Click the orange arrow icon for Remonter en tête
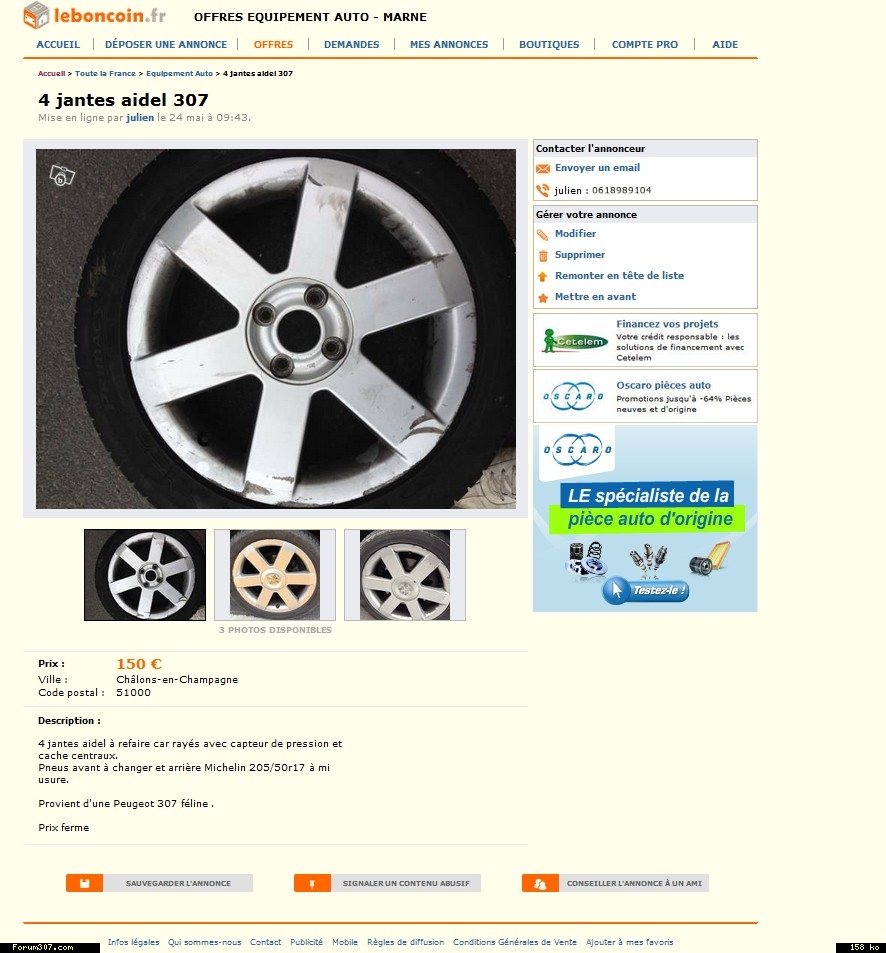Image resolution: width=886 pixels, height=953 pixels. pyautogui.click(x=543, y=277)
